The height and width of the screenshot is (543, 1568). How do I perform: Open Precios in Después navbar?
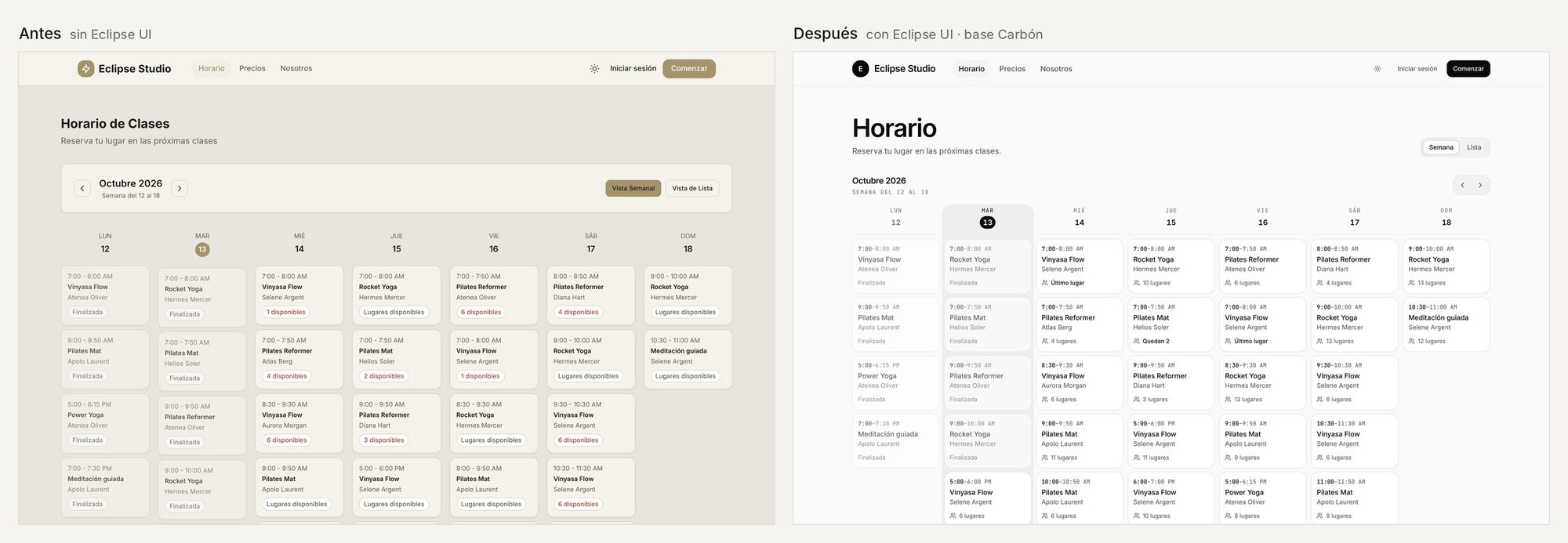click(x=1012, y=69)
